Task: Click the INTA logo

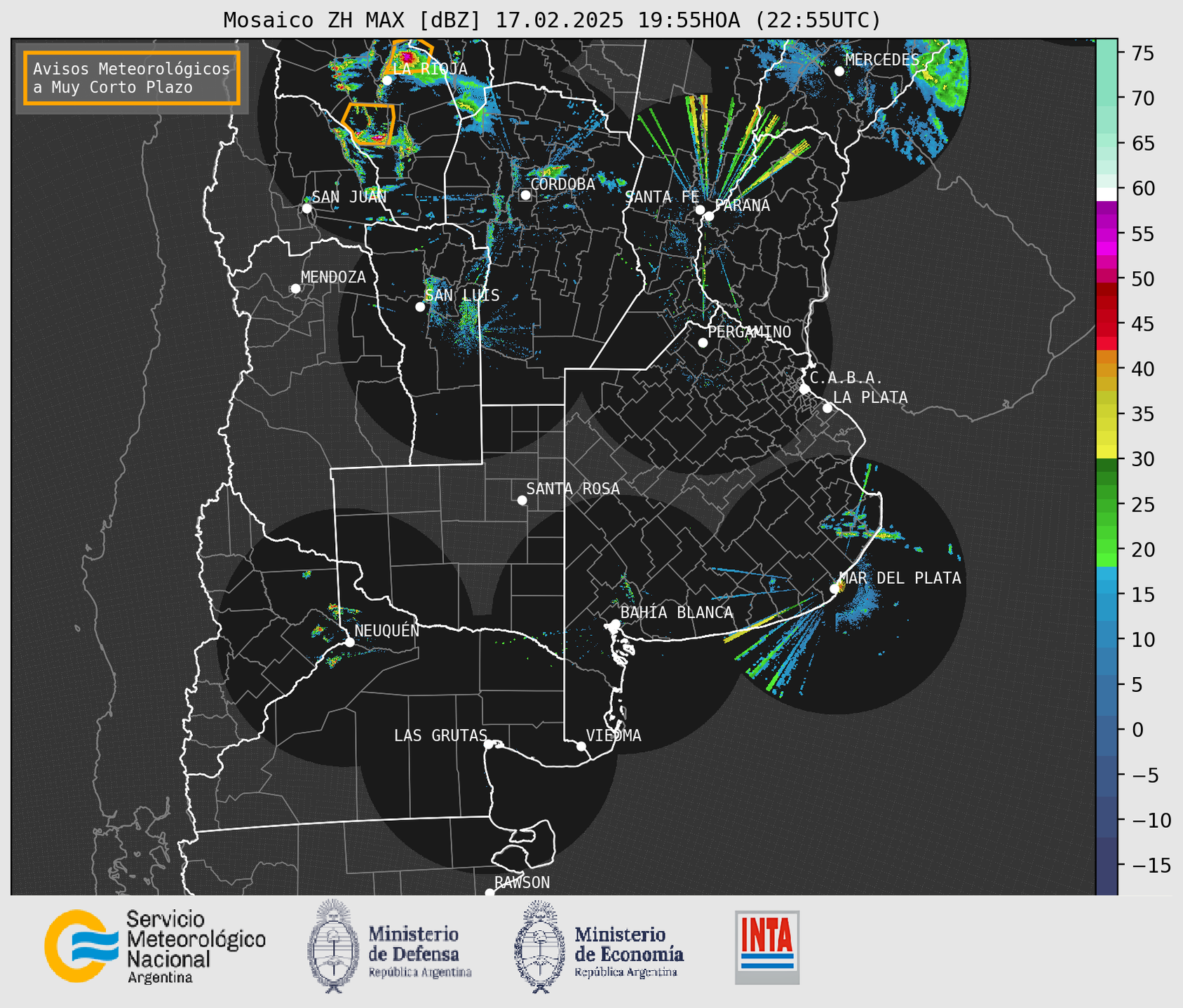Action: (767, 947)
